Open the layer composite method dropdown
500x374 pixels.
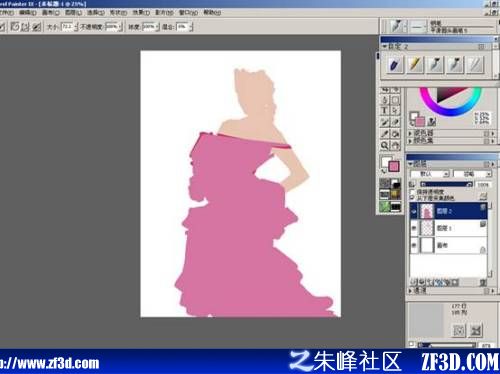(x=430, y=174)
